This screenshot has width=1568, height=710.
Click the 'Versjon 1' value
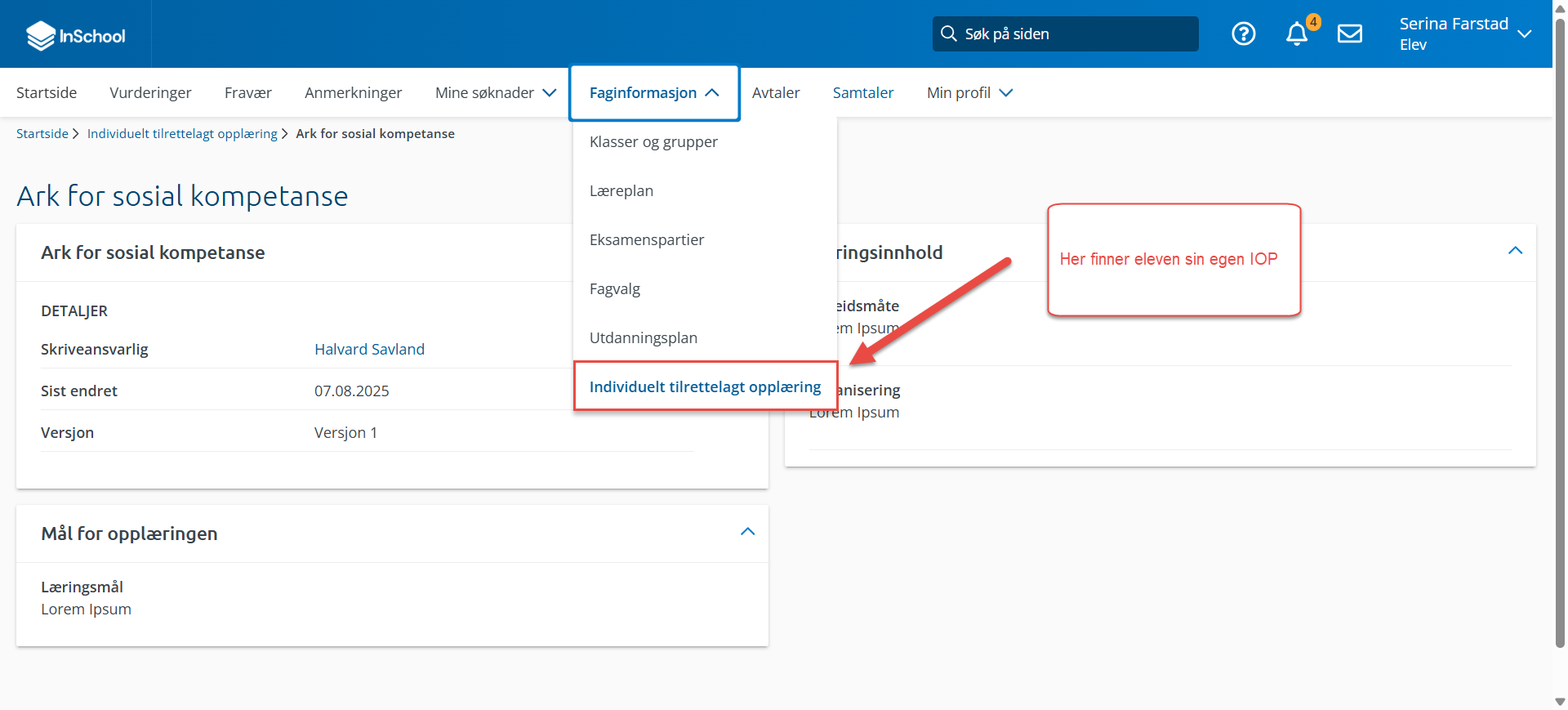345,432
